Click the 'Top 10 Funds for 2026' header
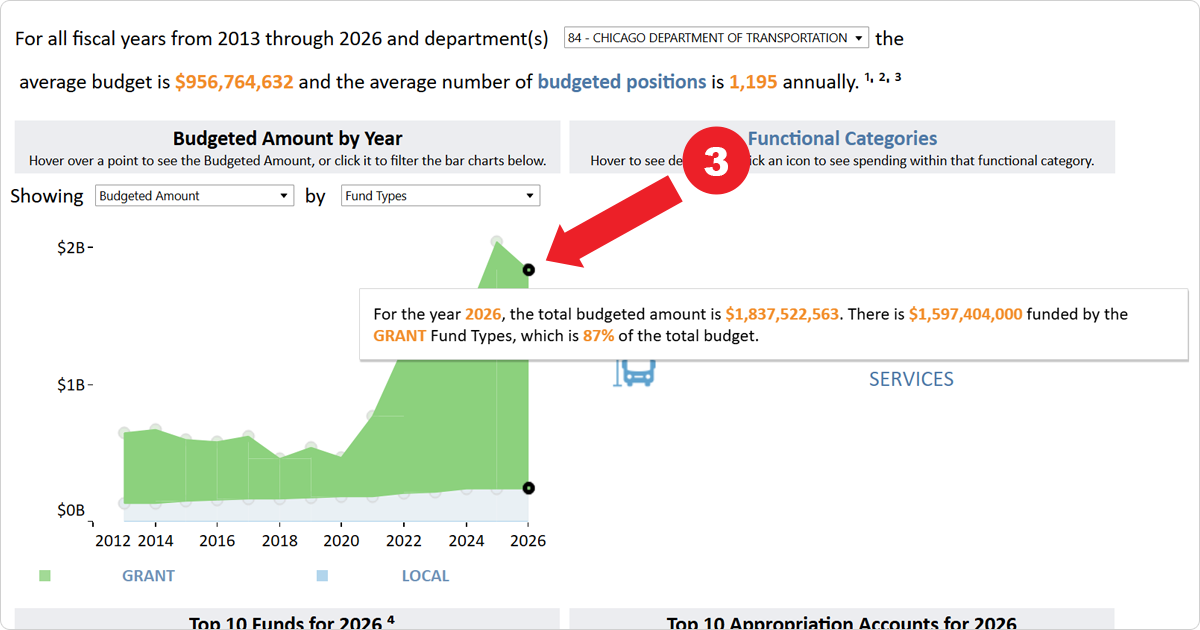 click(x=283, y=622)
